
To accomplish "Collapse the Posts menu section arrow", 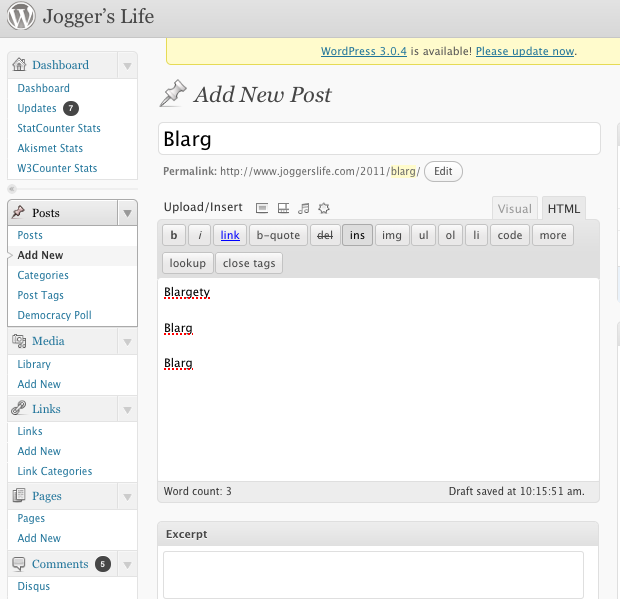I will [x=126, y=213].
